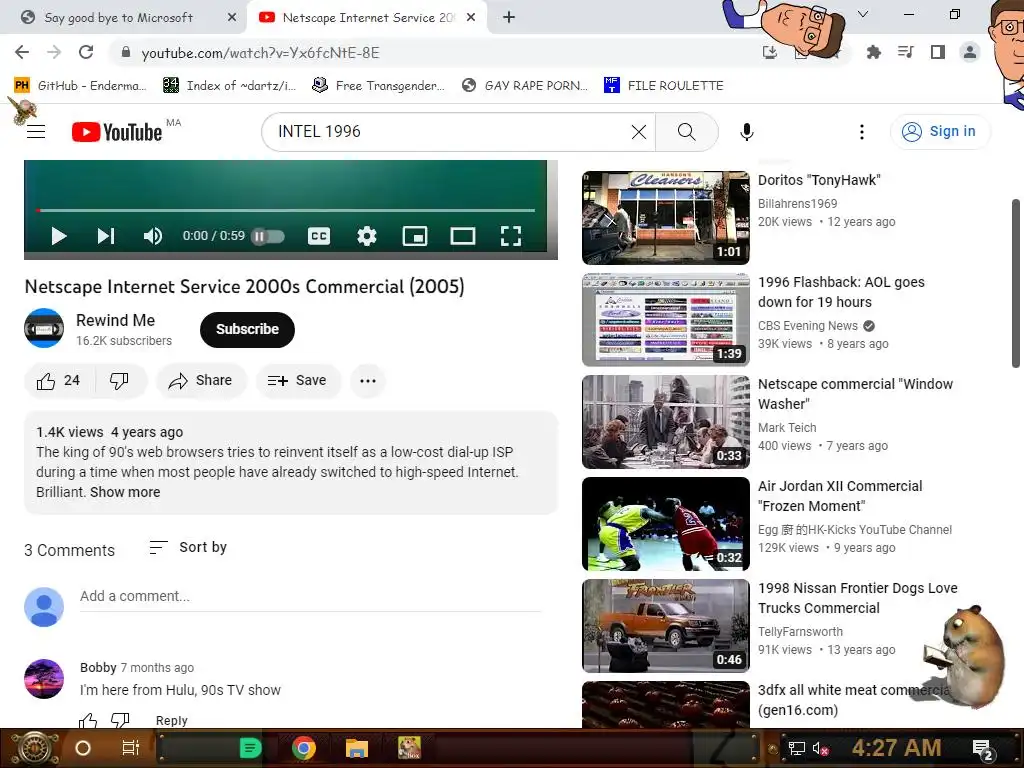Open Netscape Window Washer video title
The height and width of the screenshot is (768, 1024).
(855, 394)
